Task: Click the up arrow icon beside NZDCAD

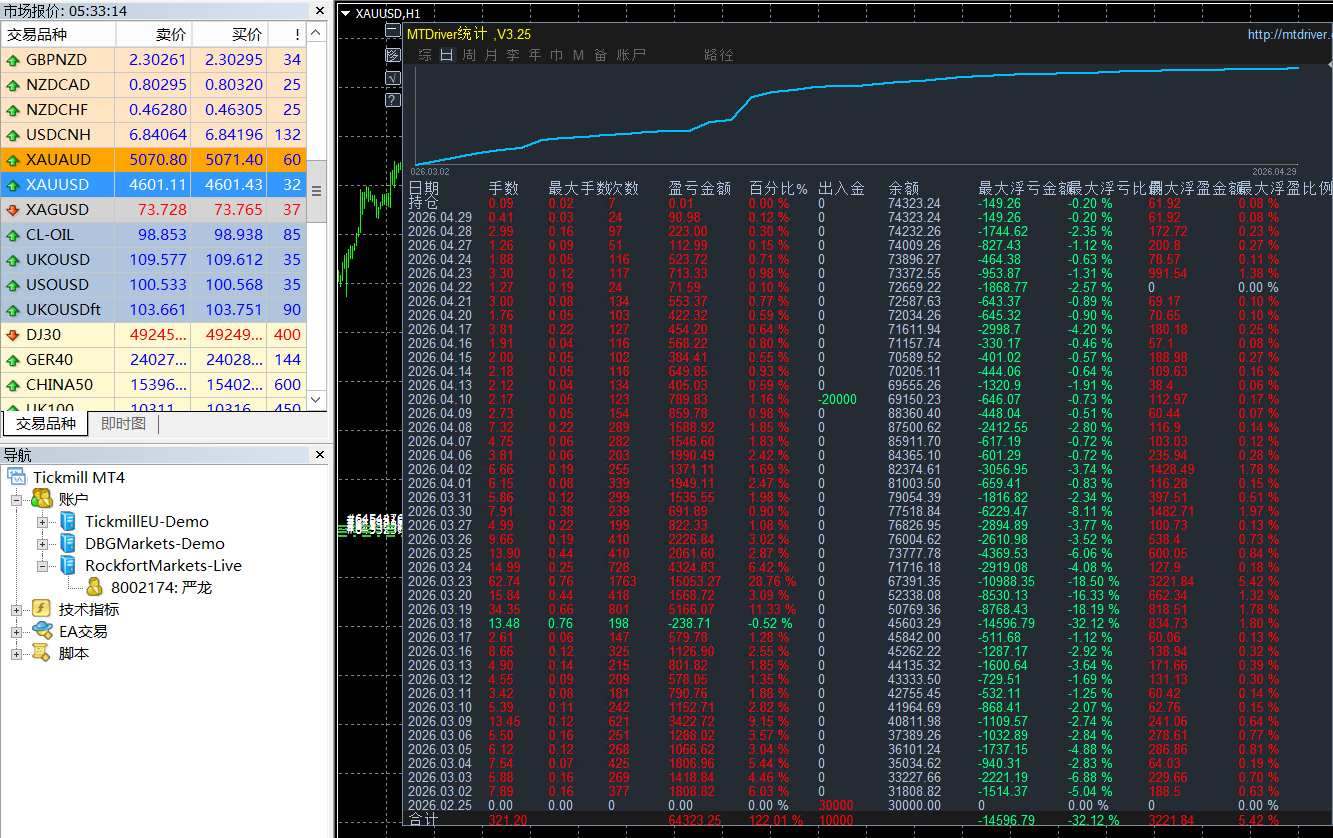Action: (x=13, y=85)
